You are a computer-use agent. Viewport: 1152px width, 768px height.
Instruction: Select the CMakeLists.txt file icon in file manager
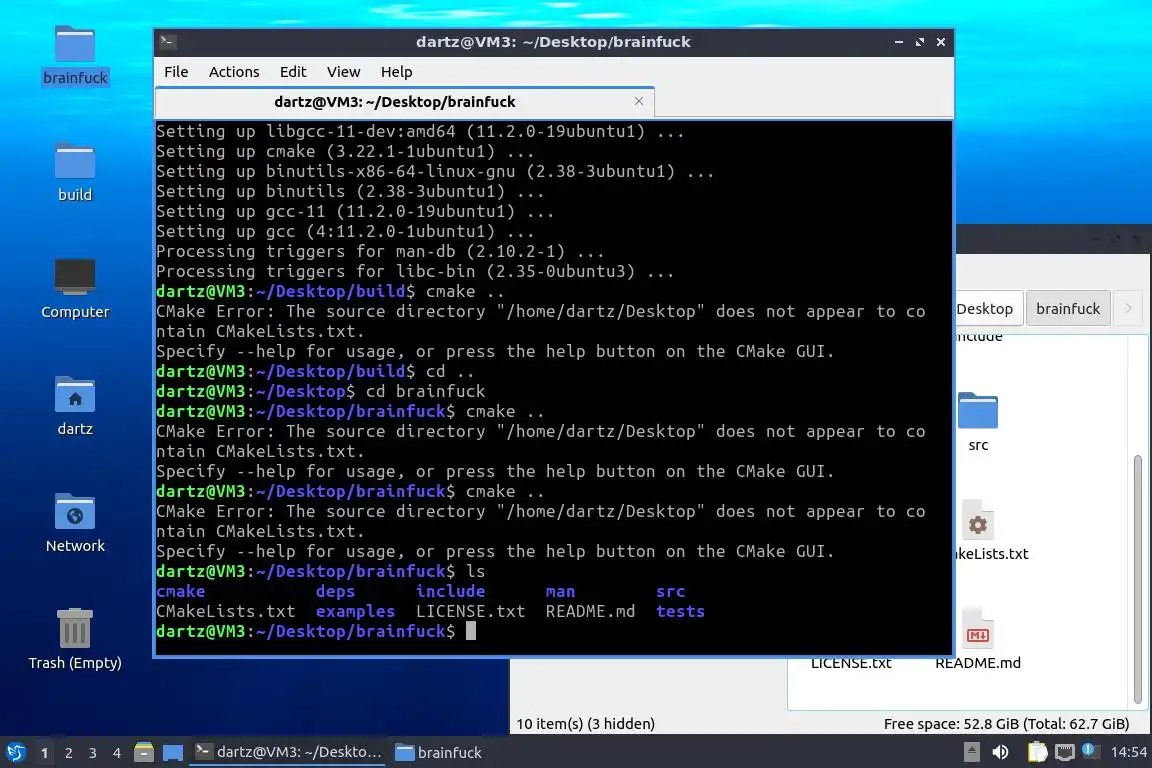[x=977, y=521]
